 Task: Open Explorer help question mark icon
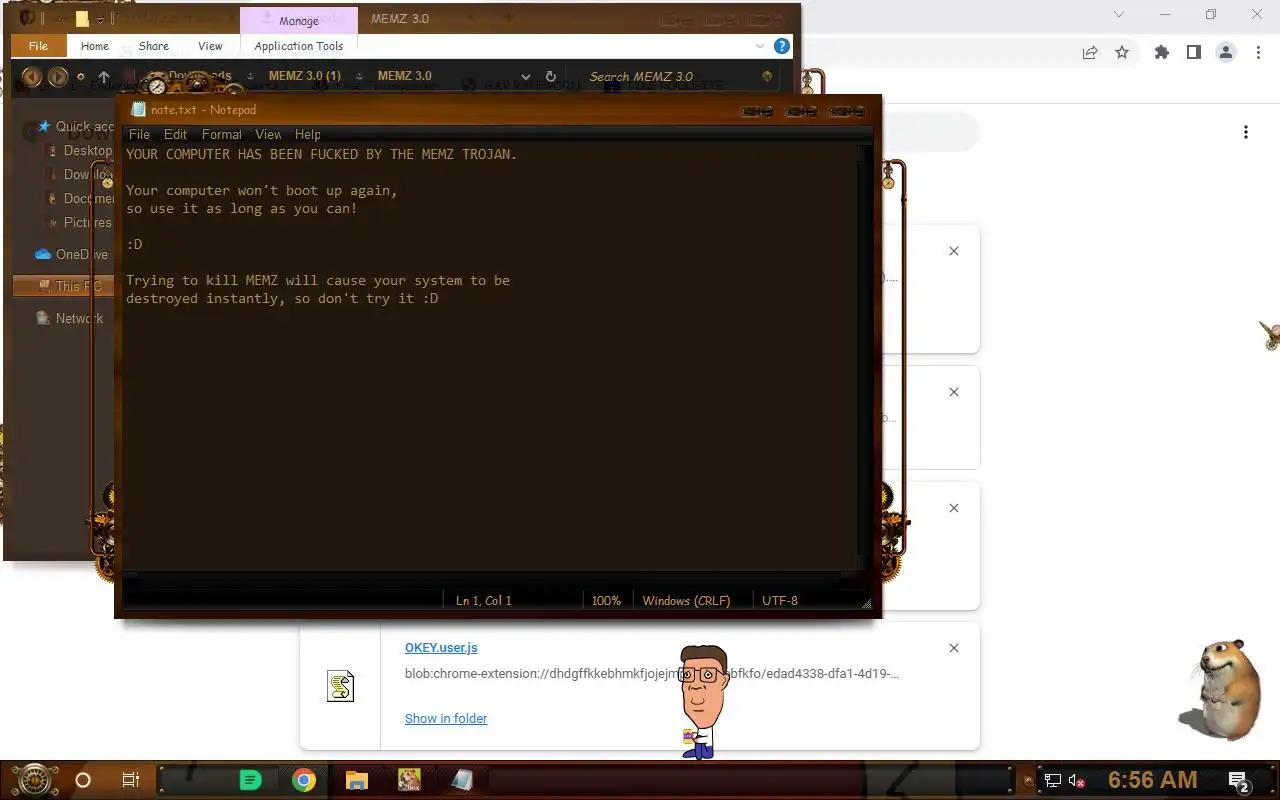[781, 46]
